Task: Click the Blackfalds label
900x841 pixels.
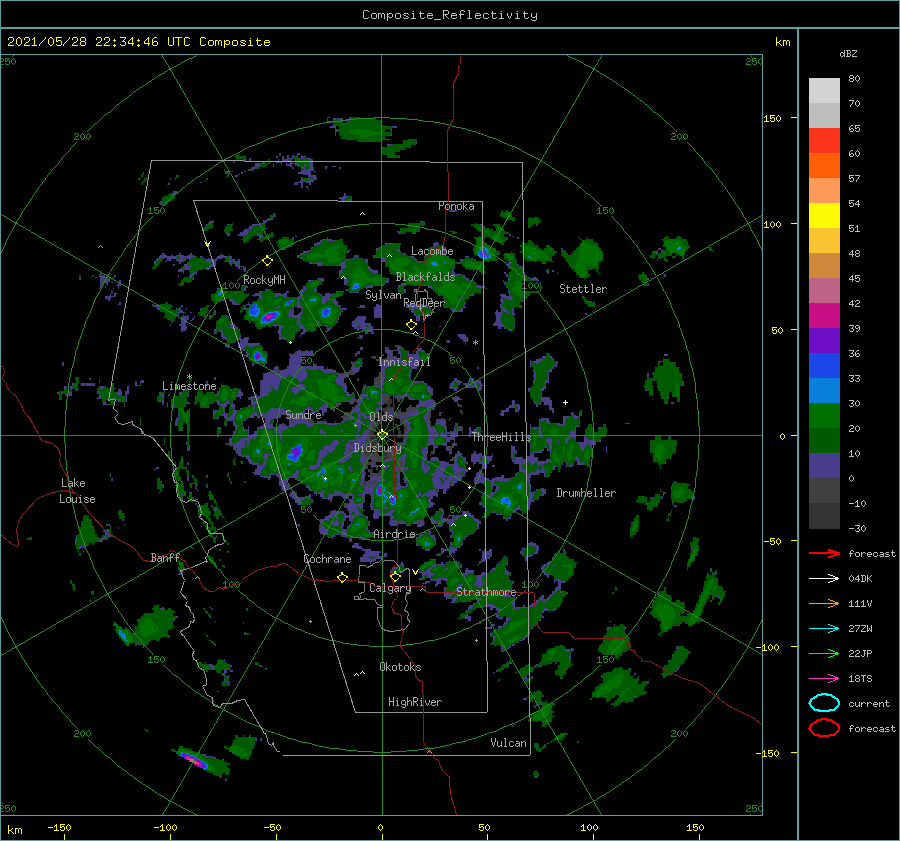Action: click(x=425, y=277)
